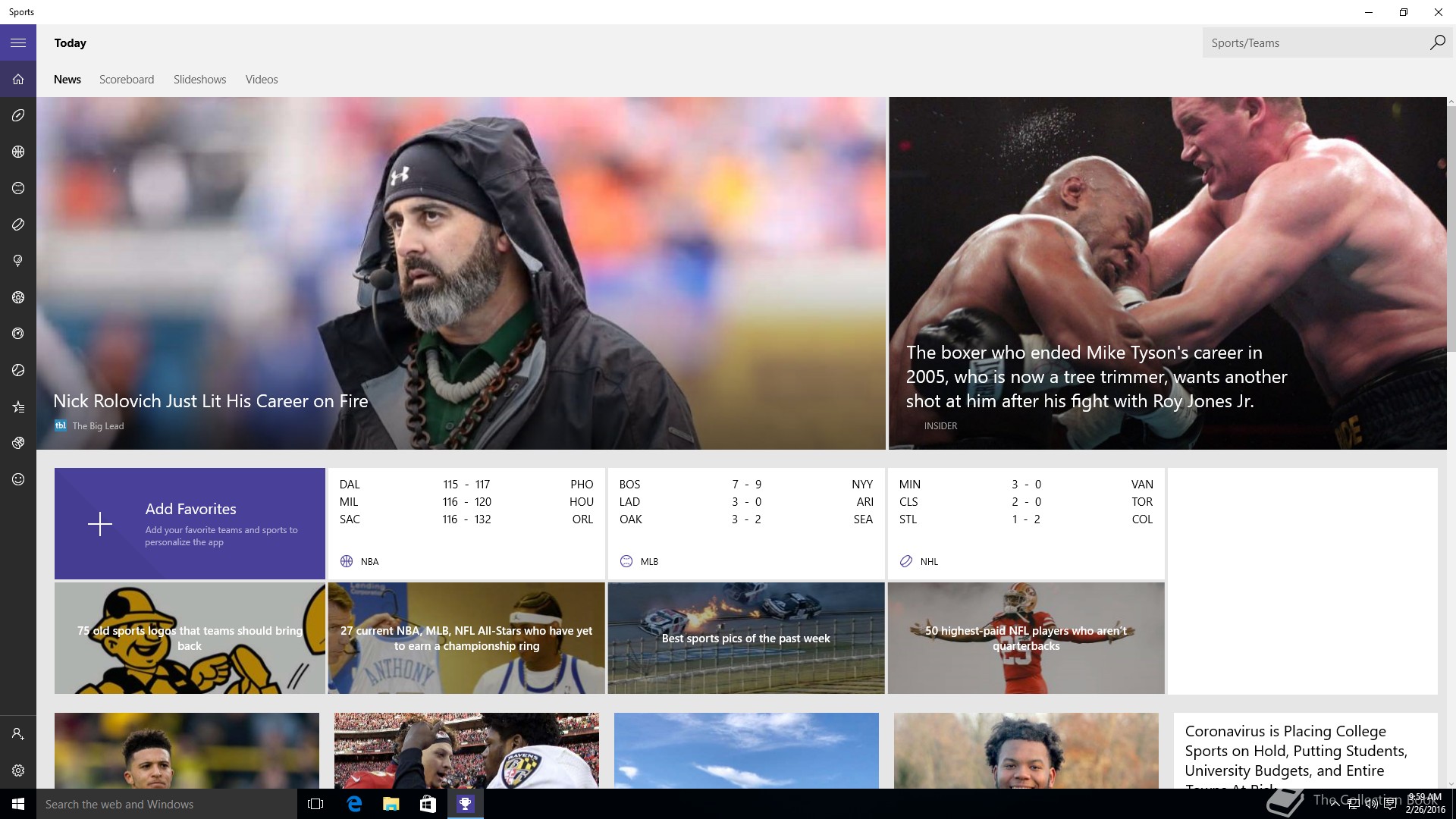Open the Action Center notifications icon
The image size is (1456, 819).
pos(1390,805)
